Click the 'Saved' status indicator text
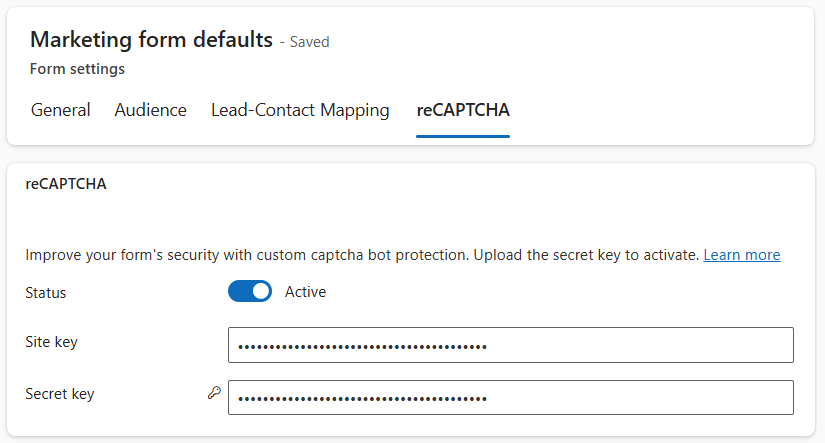The width and height of the screenshot is (825, 443). click(309, 42)
